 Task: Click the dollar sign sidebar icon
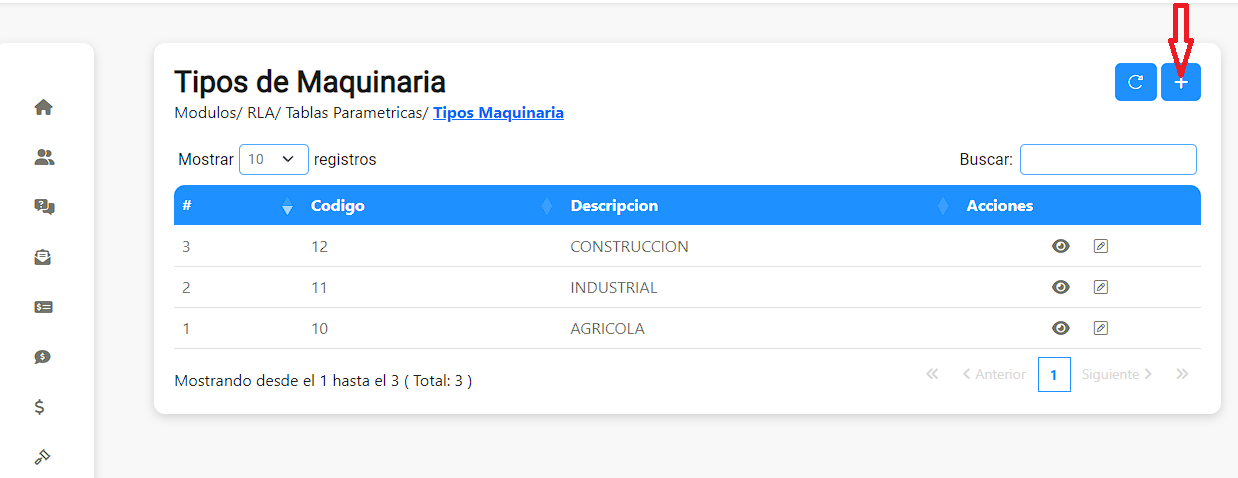(40, 407)
